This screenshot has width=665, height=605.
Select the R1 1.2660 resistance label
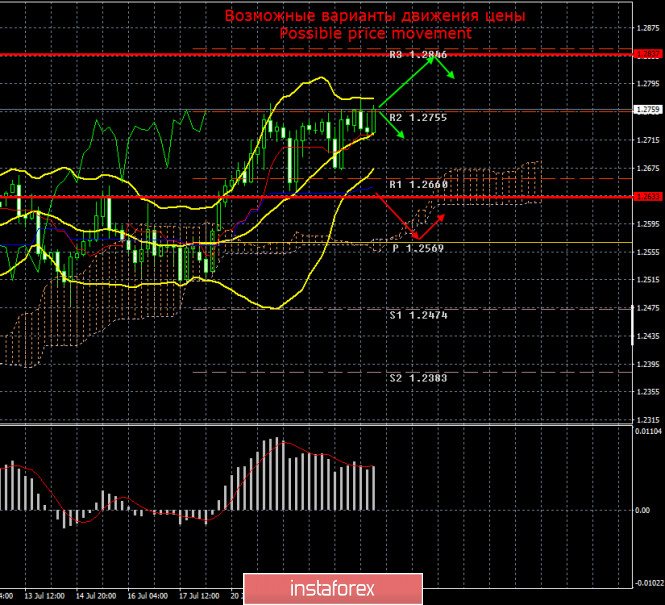[418, 185]
